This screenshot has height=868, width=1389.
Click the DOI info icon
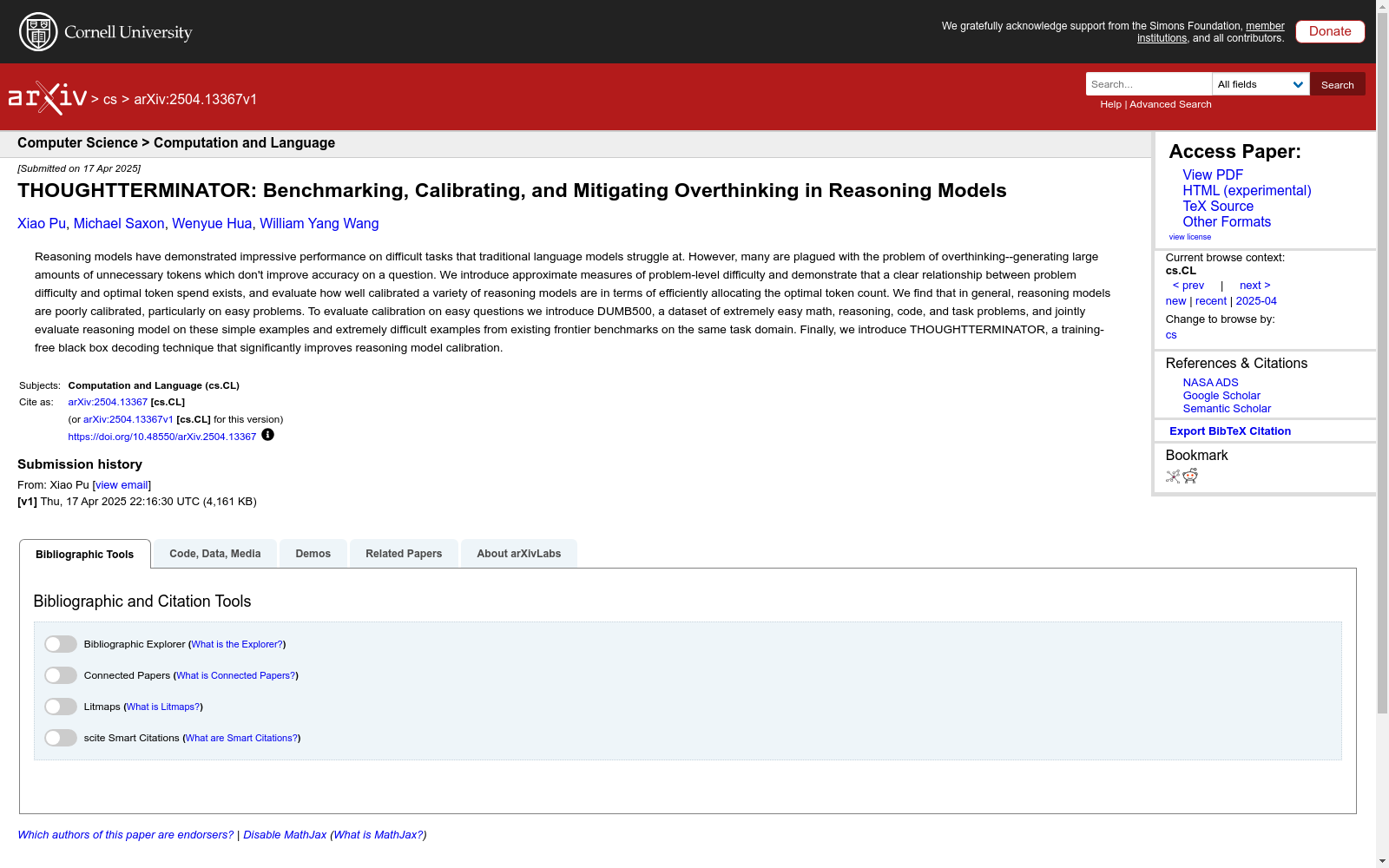coord(267,435)
